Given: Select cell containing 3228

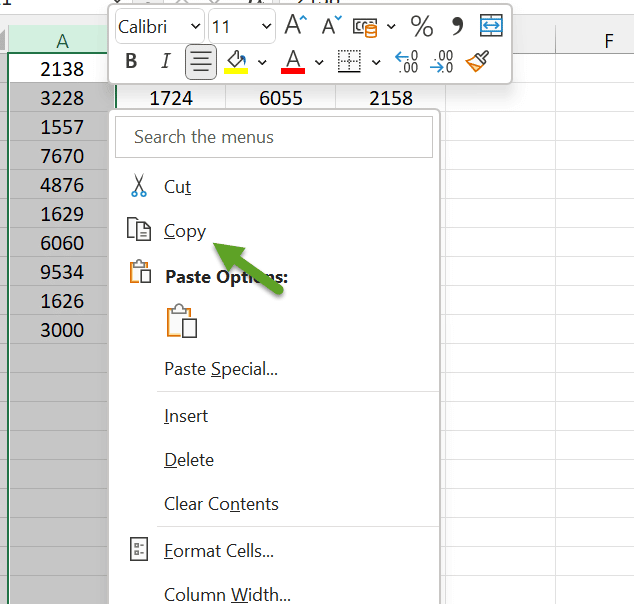Looking at the screenshot, I should (58, 97).
